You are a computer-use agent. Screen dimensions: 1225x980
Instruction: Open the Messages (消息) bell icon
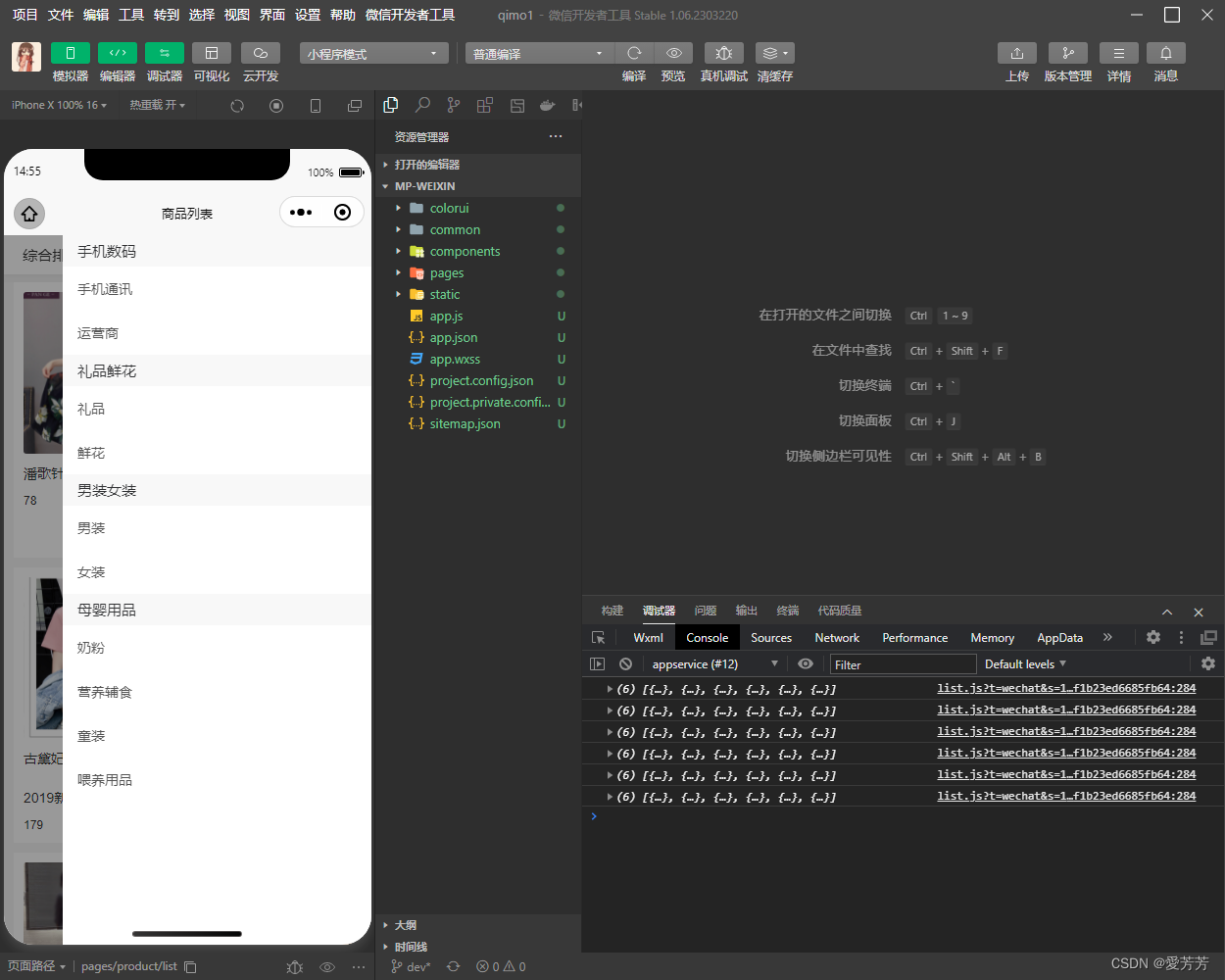(x=1166, y=53)
